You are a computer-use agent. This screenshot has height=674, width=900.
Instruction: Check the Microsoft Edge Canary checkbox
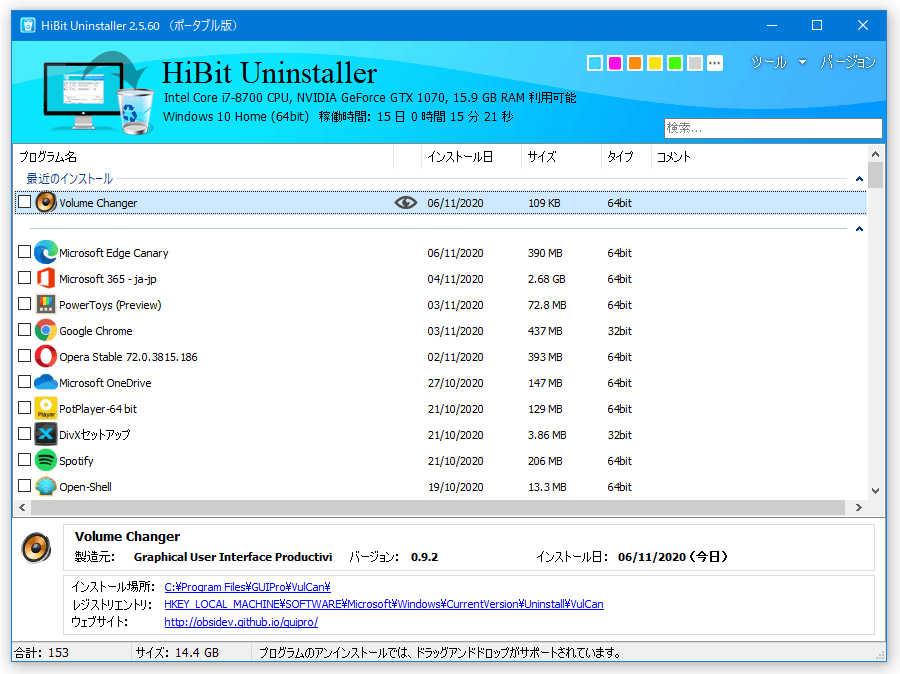coord(24,252)
